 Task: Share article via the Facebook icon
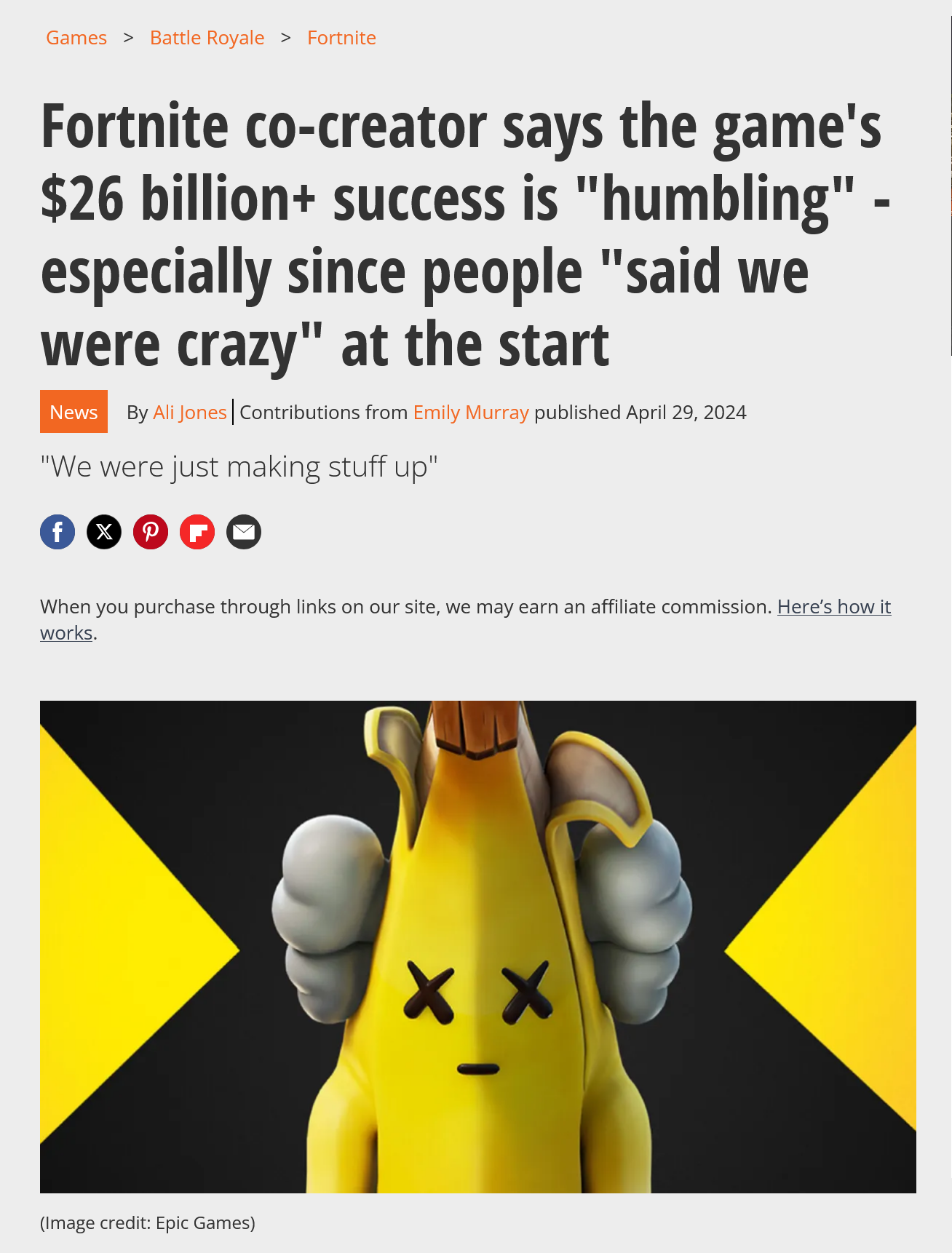click(57, 532)
